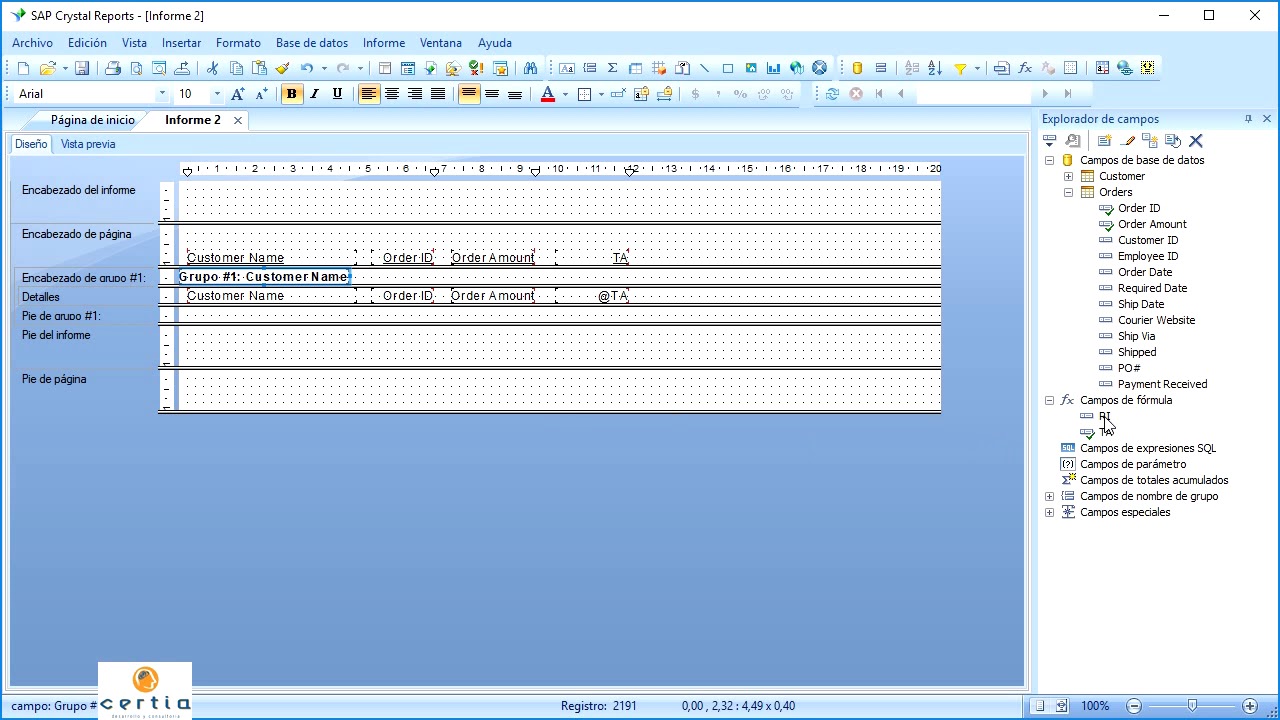Select the Courier Website field
Viewport: 1280px width, 720px height.
point(1156,320)
